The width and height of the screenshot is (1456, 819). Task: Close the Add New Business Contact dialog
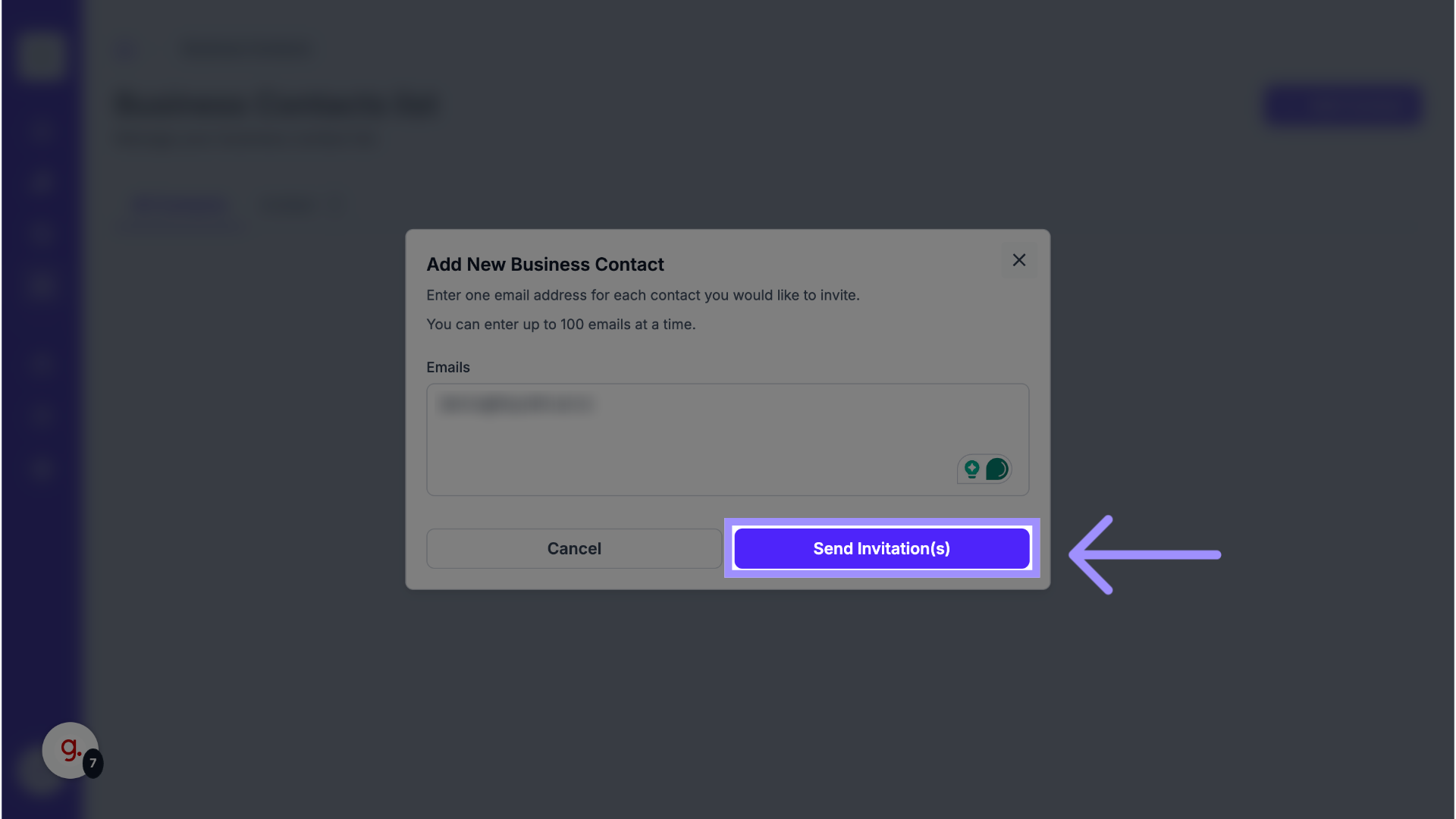pyautogui.click(x=1019, y=260)
